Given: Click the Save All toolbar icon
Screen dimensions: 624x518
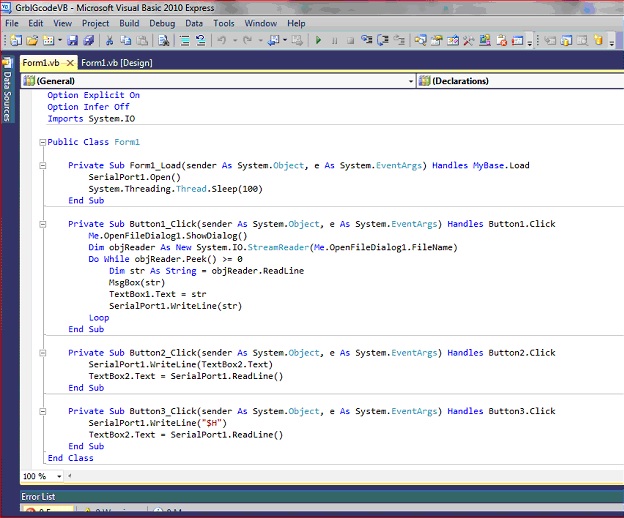Looking at the screenshot, I should click(88, 41).
